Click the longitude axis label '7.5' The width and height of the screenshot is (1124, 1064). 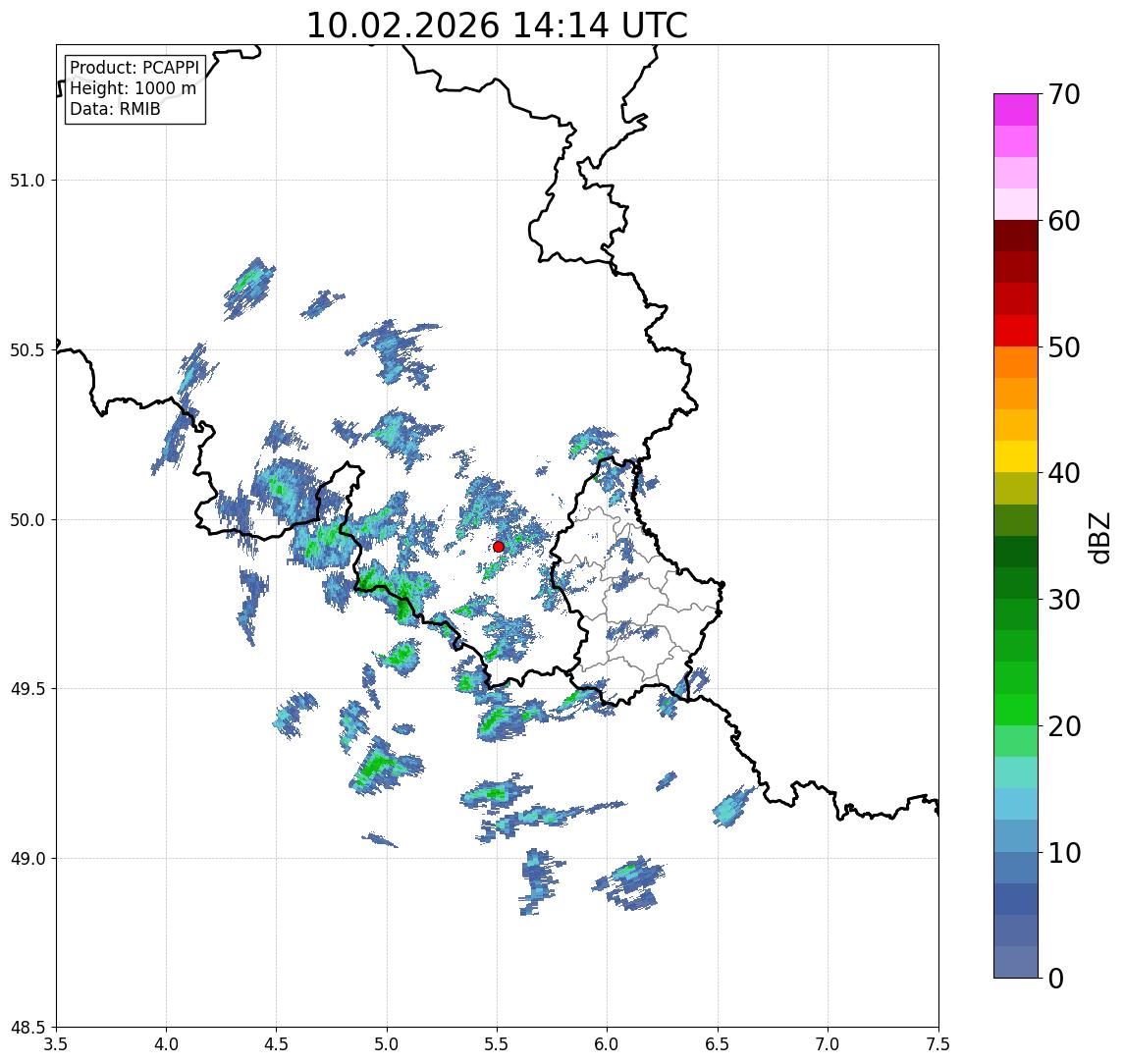click(x=938, y=1044)
